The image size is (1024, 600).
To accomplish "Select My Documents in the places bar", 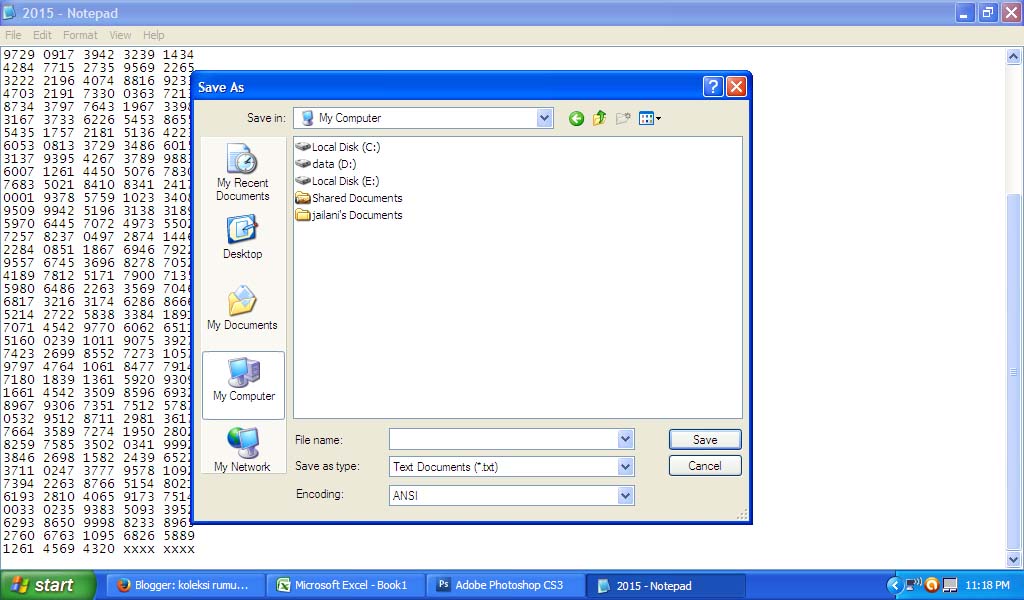I will pyautogui.click(x=242, y=308).
